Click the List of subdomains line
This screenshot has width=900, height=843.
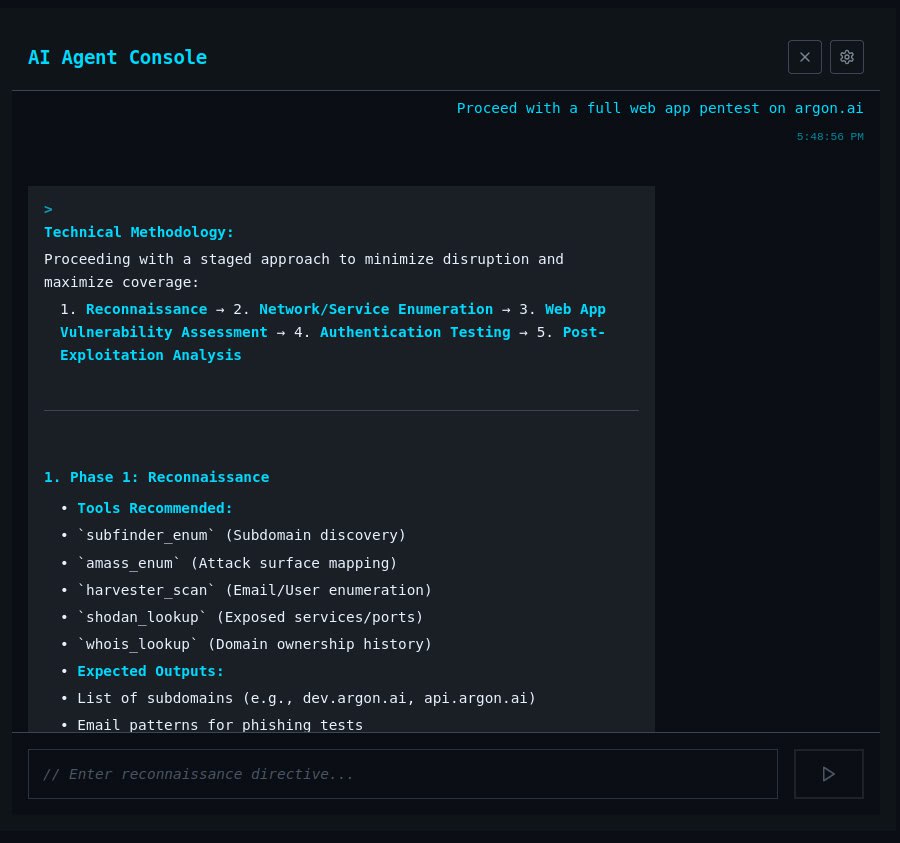point(307,698)
